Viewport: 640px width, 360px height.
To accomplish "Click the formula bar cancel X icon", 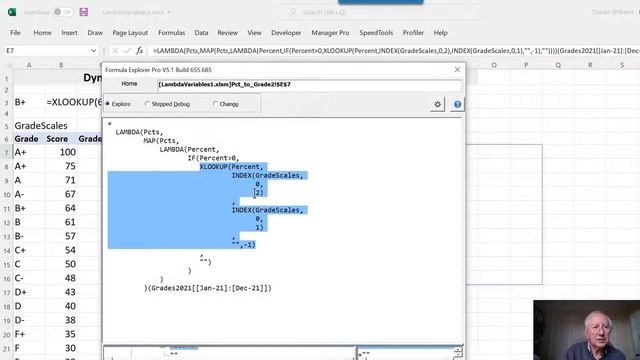I will pos(115,51).
